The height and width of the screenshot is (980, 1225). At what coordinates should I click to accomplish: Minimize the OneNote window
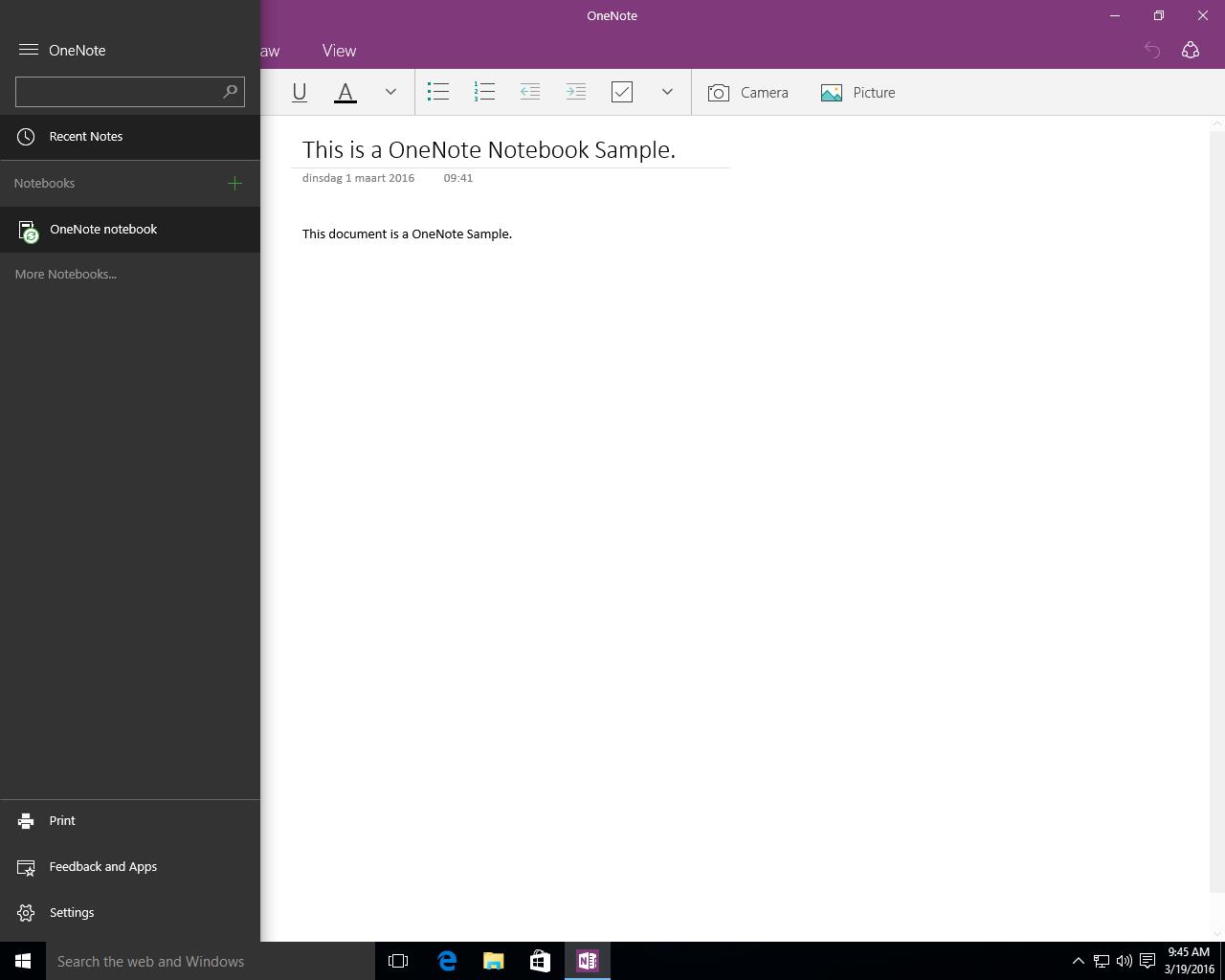point(1115,15)
